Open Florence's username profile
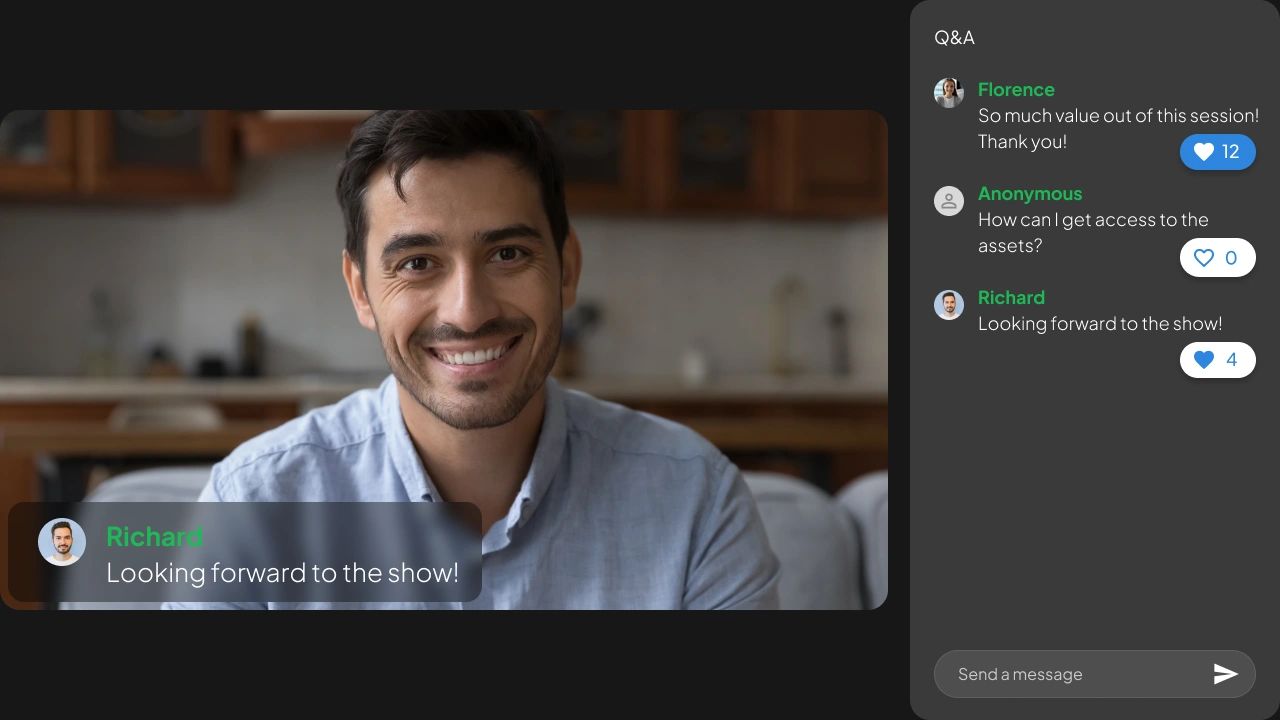Viewport: 1280px width, 720px height. tap(1016, 89)
